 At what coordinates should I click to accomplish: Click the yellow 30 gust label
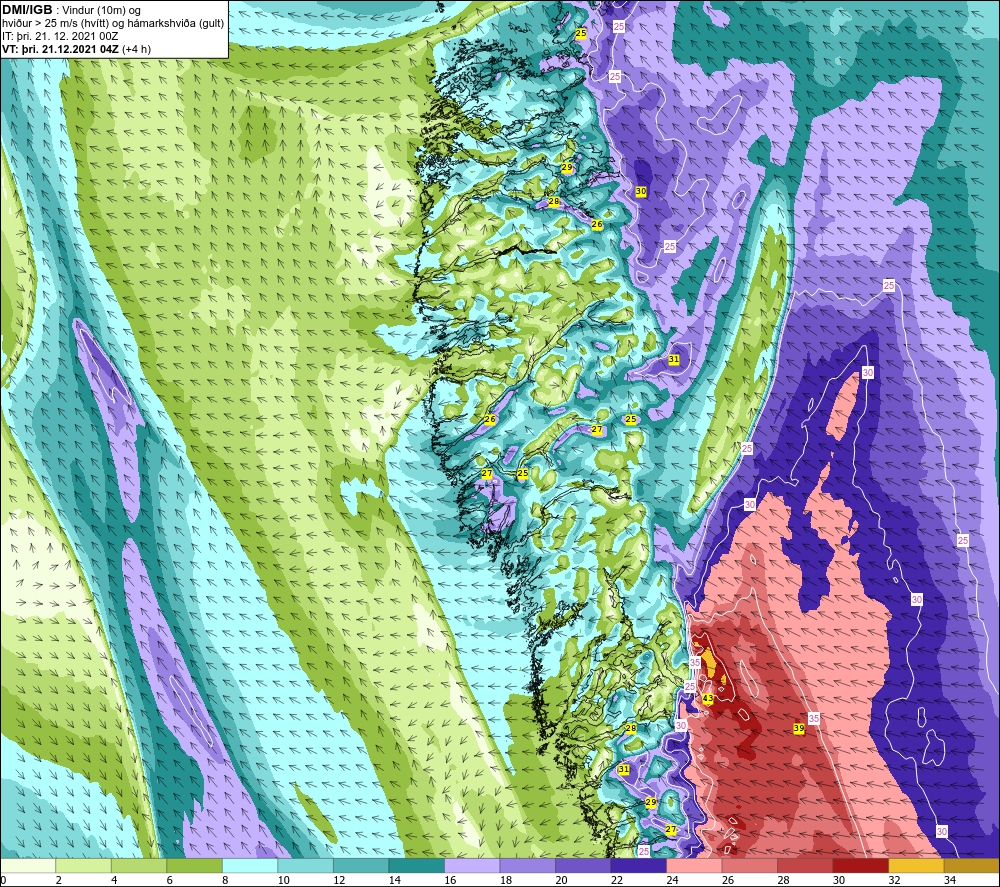641,191
